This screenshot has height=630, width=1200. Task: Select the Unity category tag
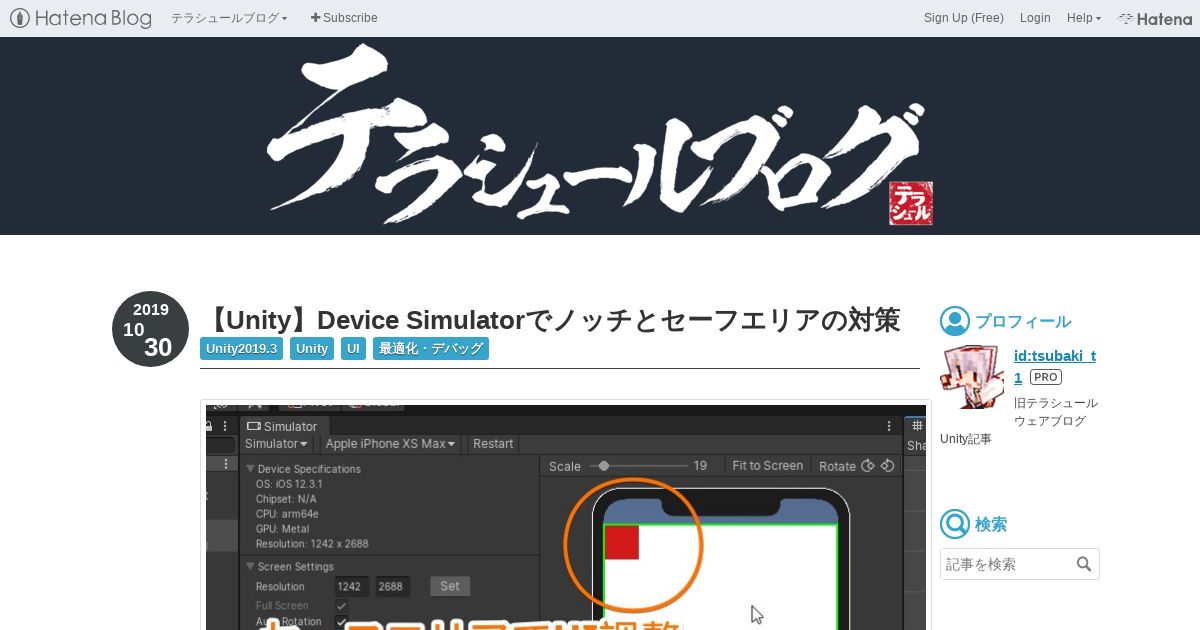(312, 349)
